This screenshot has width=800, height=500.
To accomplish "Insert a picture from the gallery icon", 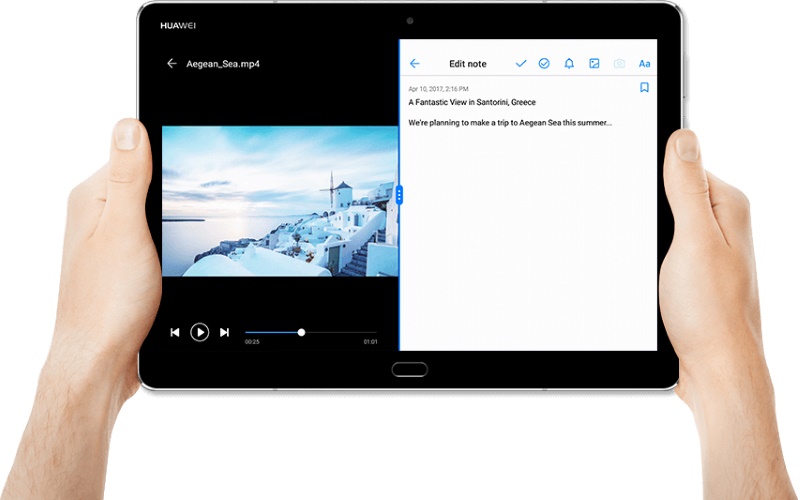I will 594,64.
